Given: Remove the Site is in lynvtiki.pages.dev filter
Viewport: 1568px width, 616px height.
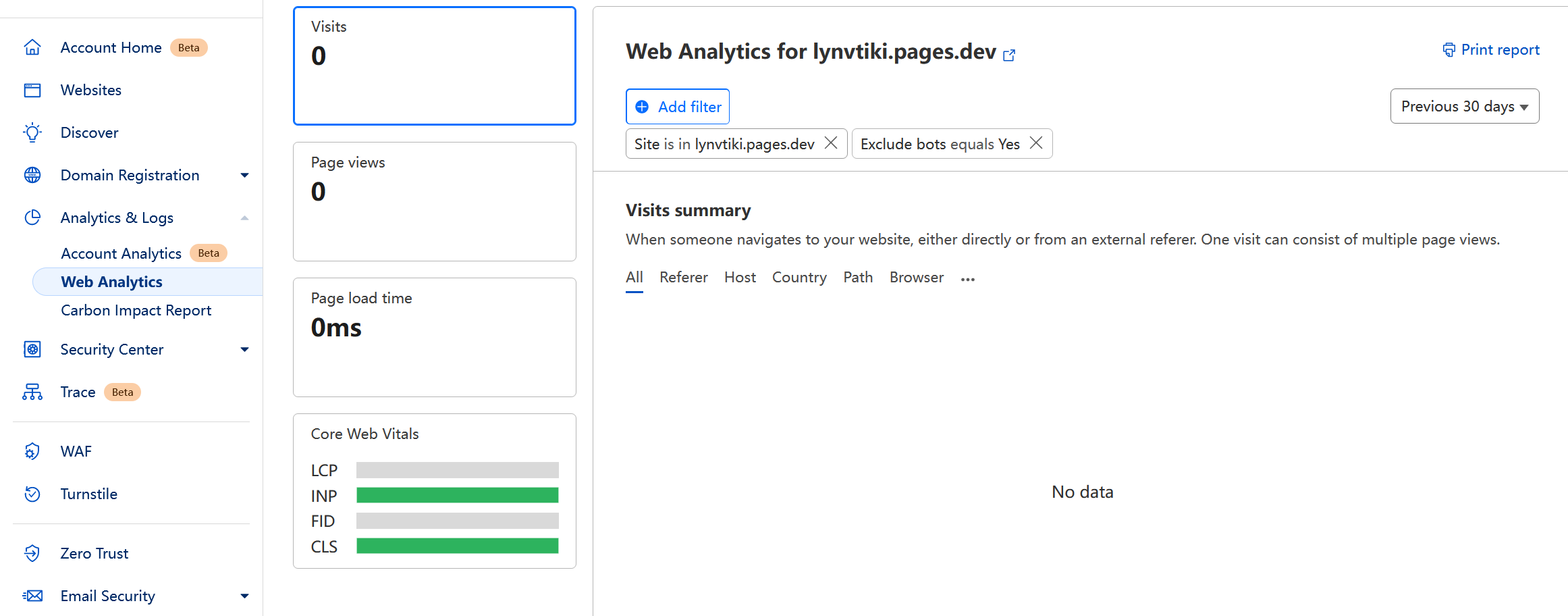Looking at the screenshot, I should 831,143.
